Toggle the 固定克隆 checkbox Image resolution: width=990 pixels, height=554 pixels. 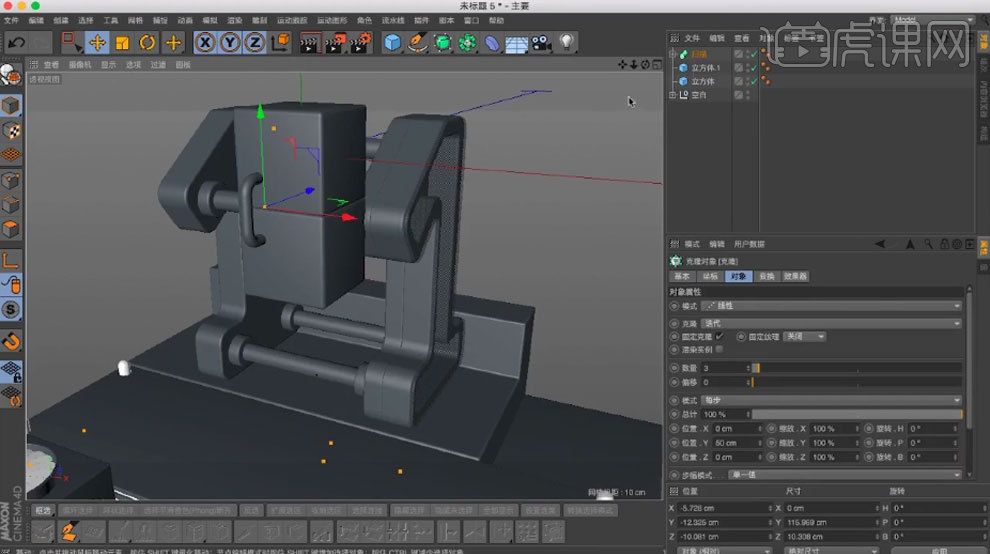click(x=720, y=337)
